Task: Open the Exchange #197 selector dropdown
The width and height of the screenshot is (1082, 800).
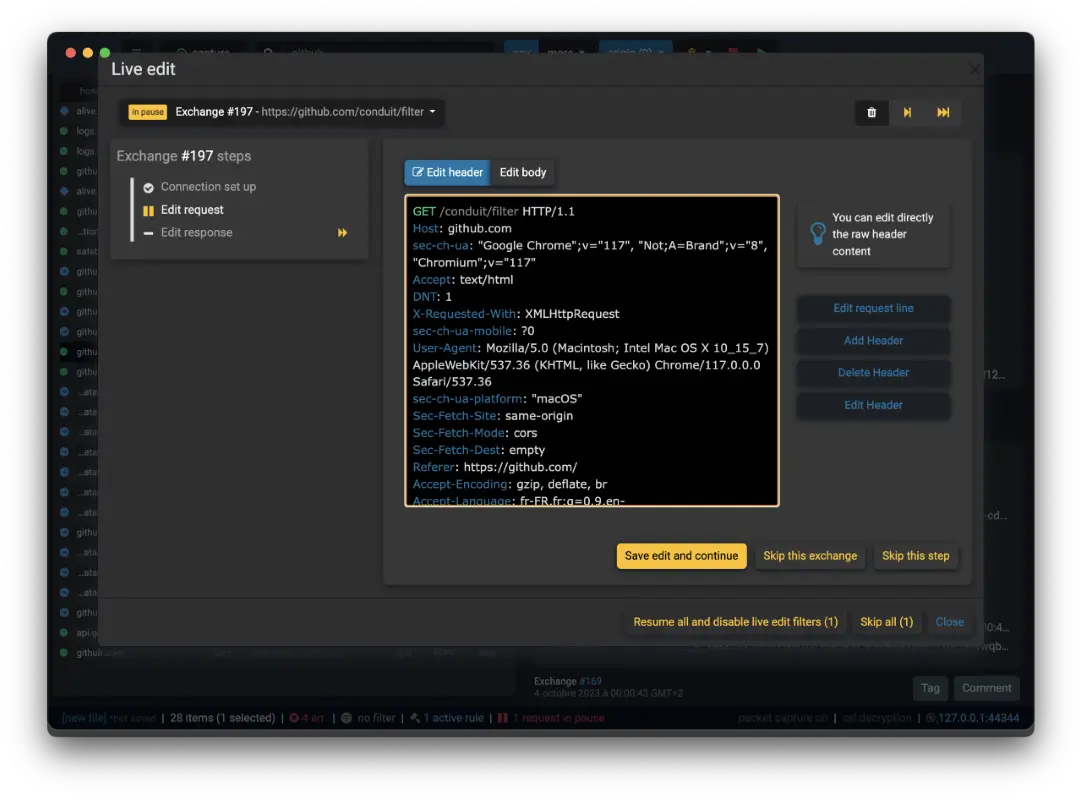Action: pyautogui.click(x=282, y=112)
